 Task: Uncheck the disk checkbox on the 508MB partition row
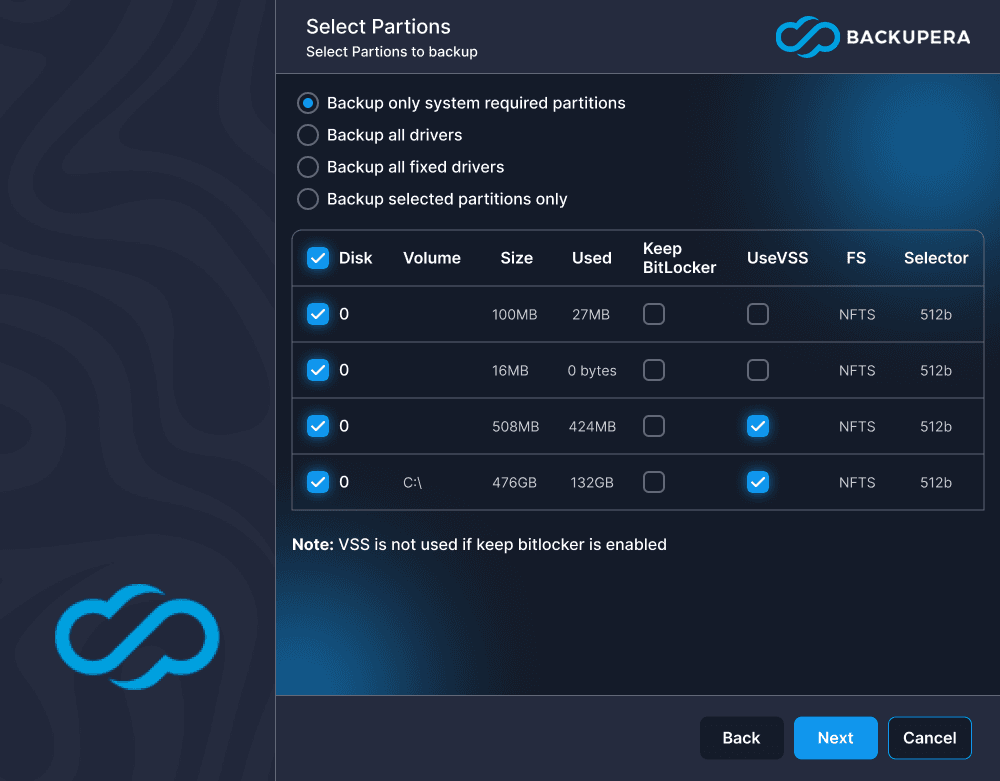pyautogui.click(x=318, y=426)
